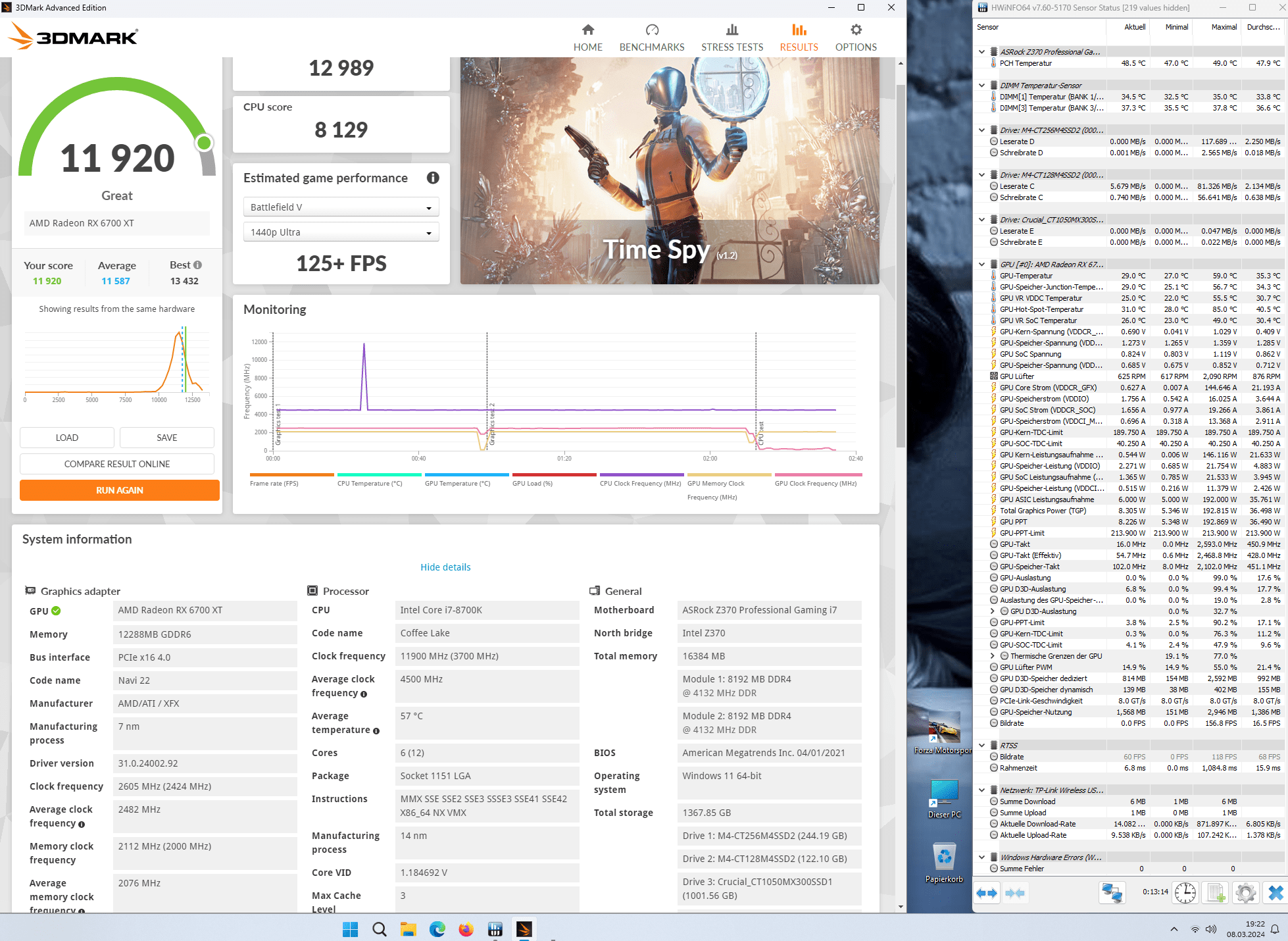The image size is (1288, 941).
Task: Click the orange RUN AGAIN button
Action: 120,490
